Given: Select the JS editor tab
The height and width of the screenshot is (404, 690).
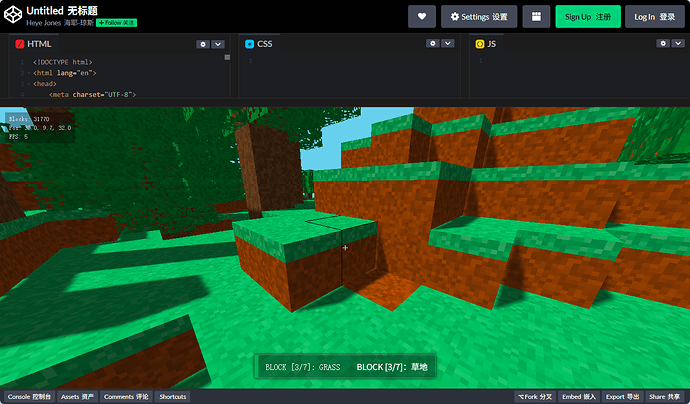Looking at the screenshot, I should (486, 44).
